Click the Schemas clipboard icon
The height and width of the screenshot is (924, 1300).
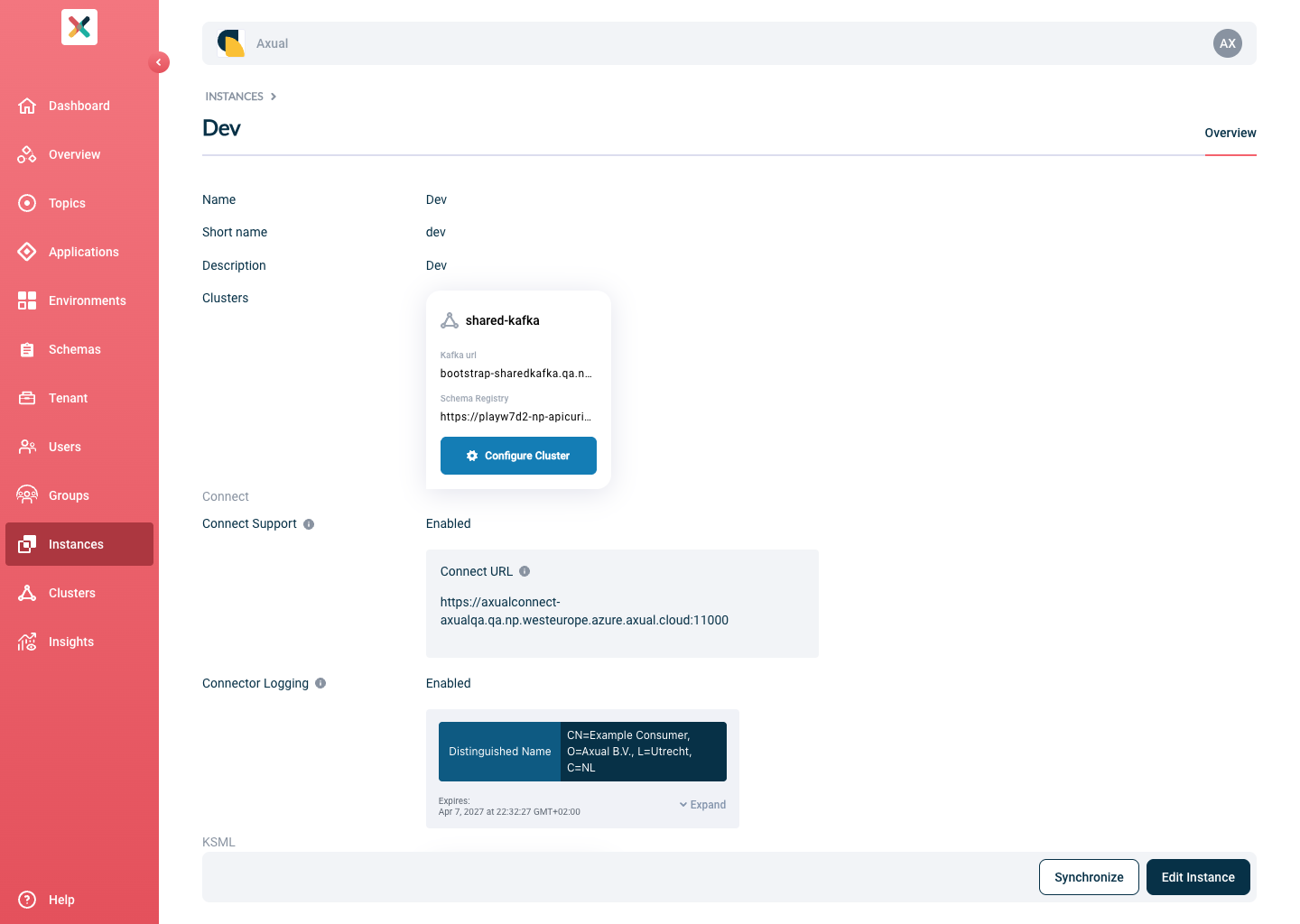(27, 349)
